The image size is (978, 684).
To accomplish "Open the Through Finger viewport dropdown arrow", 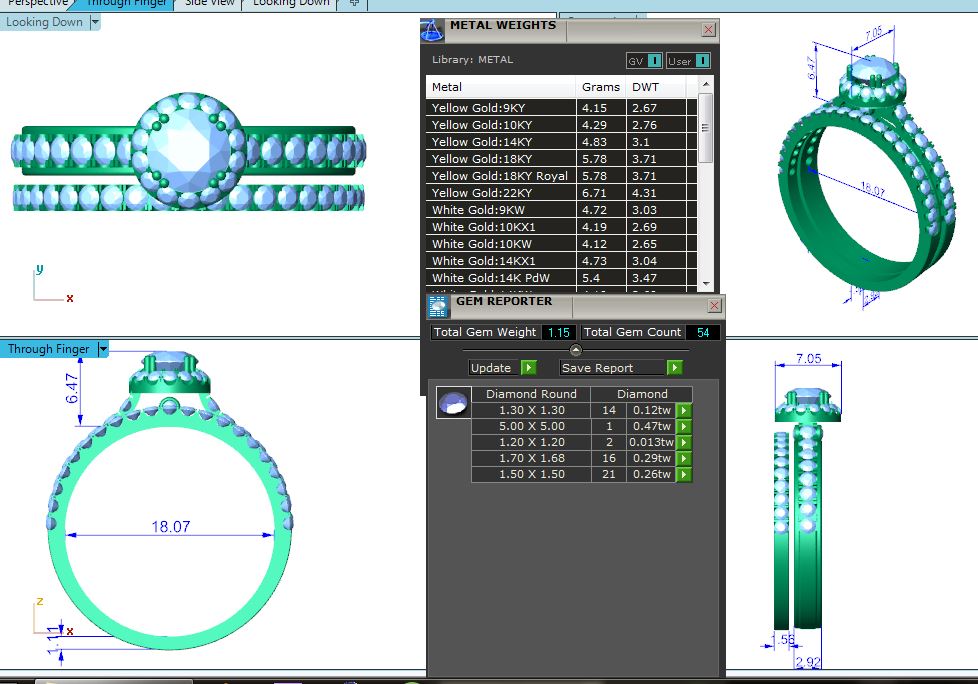I will click(103, 349).
